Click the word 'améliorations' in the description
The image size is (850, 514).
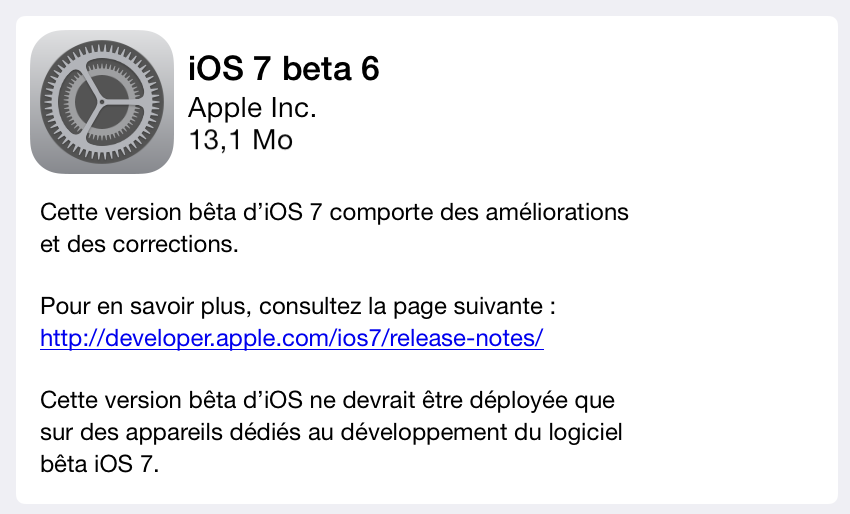pos(557,212)
